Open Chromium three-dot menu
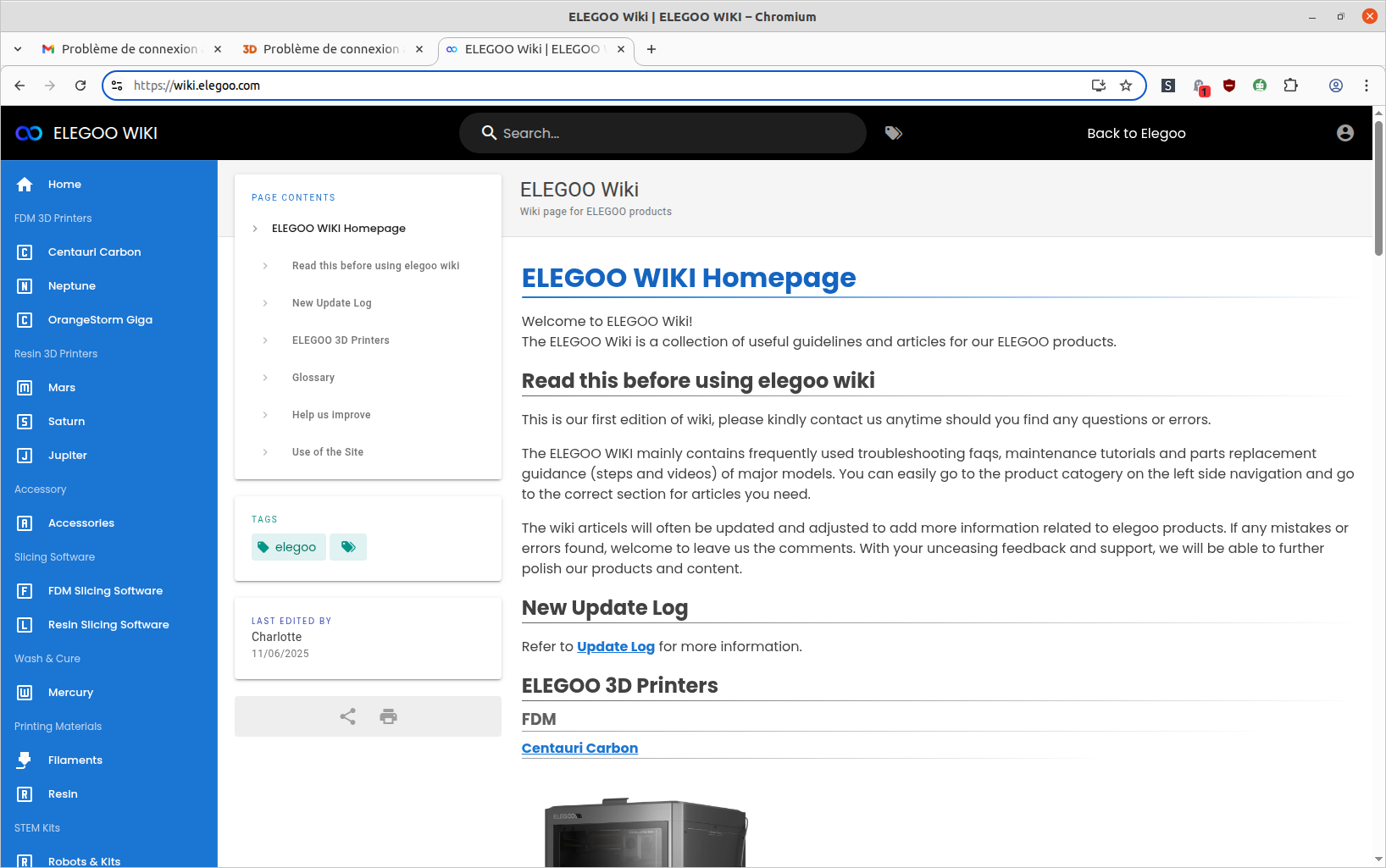1386x868 pixels. click(1367, 86)
